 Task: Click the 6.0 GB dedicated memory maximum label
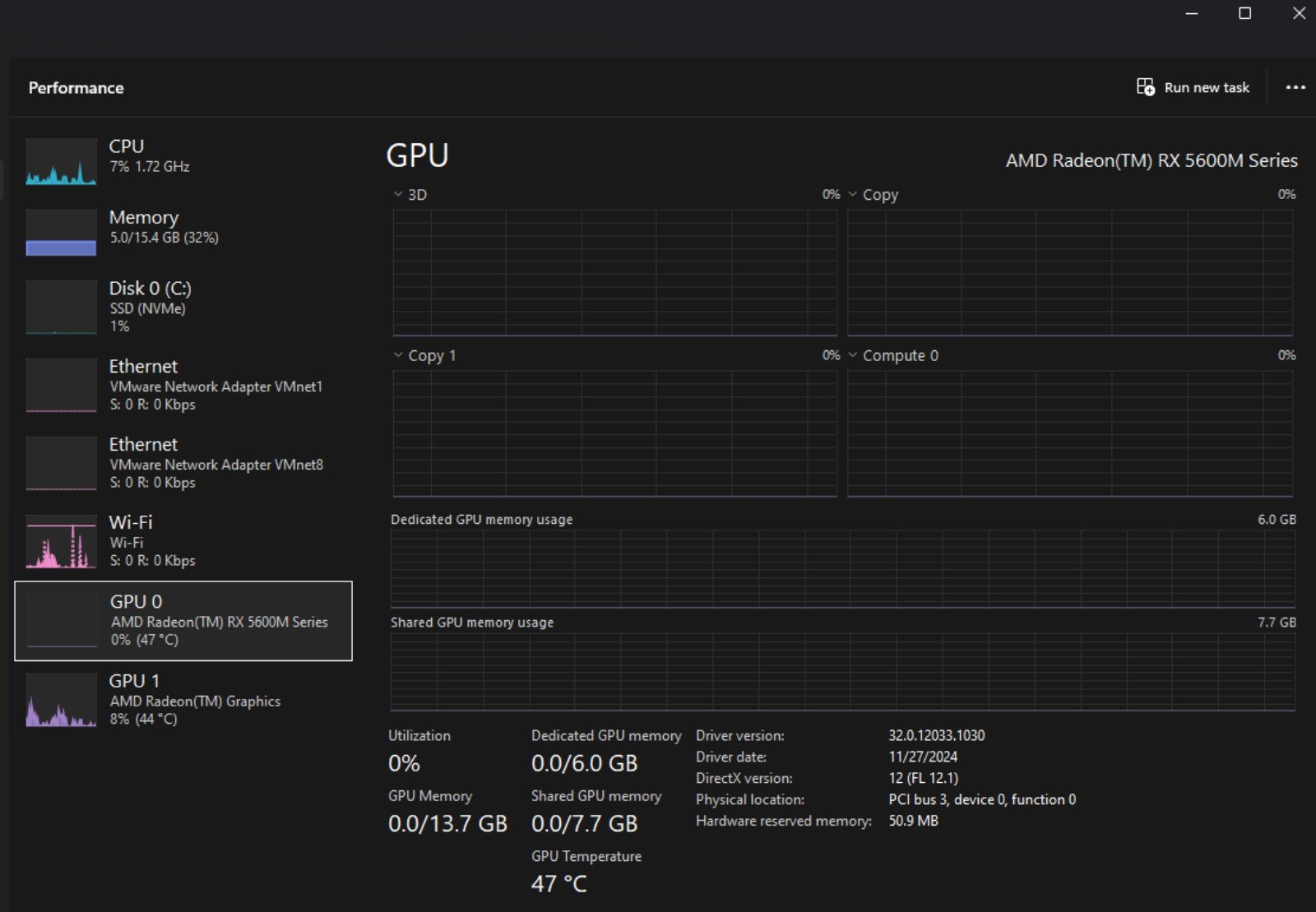[1277, 520]
